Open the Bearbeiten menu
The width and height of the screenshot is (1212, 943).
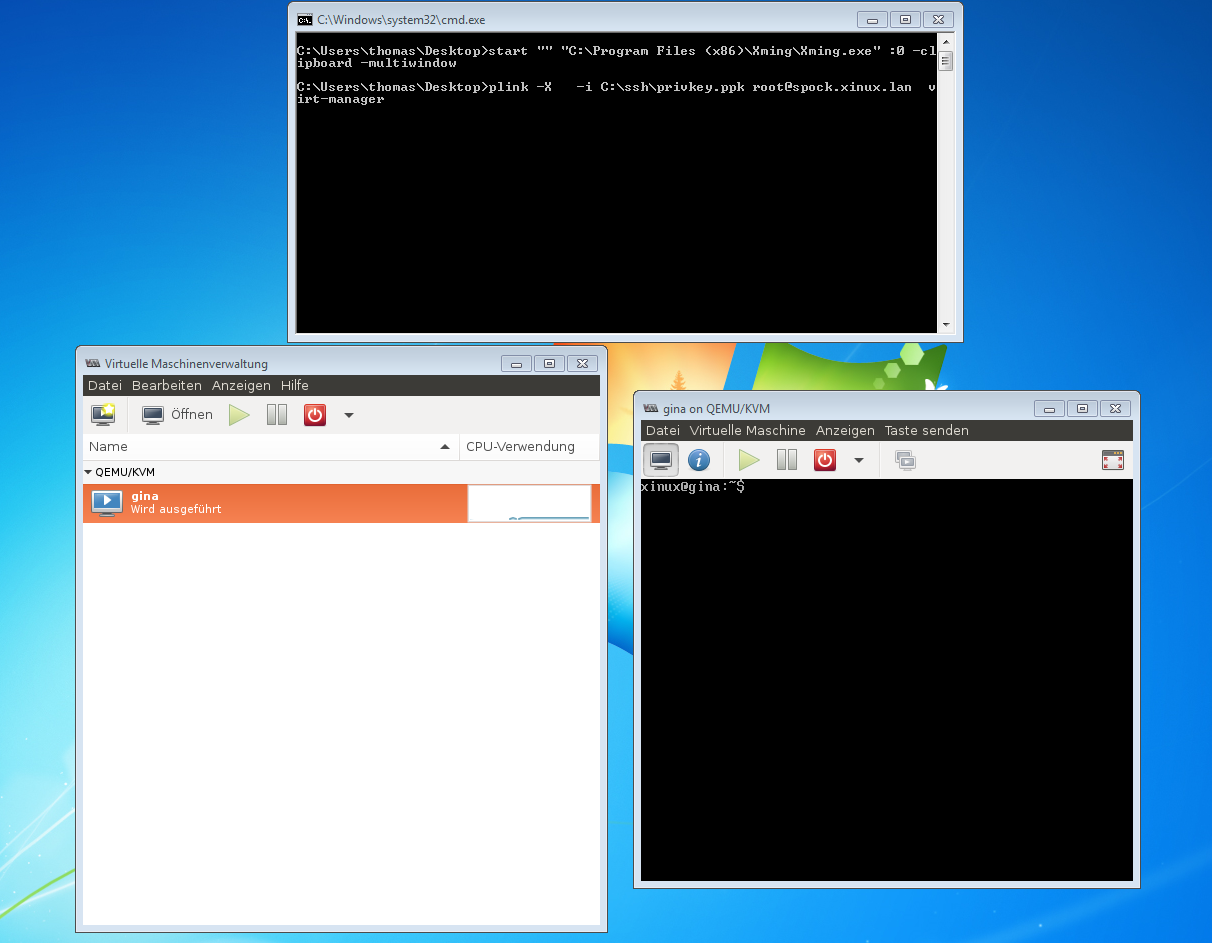coord(166,386)
